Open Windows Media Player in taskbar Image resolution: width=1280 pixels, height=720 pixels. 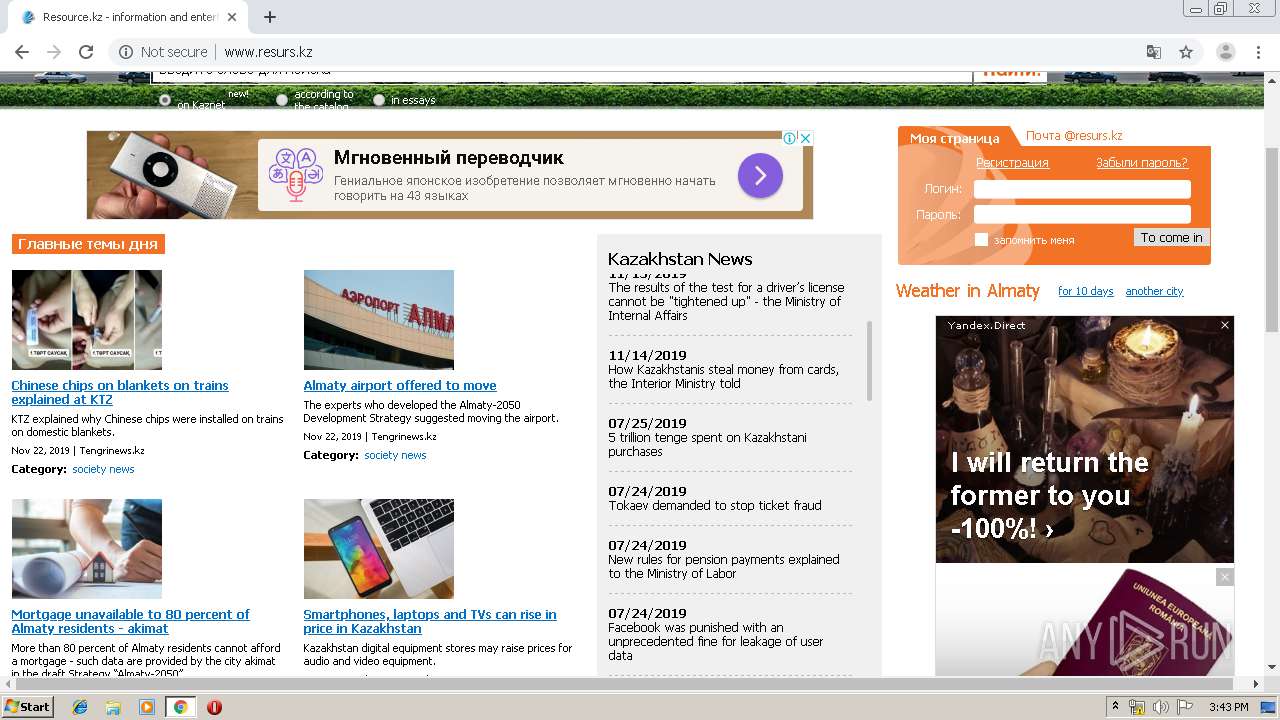[x=147, y=707]
